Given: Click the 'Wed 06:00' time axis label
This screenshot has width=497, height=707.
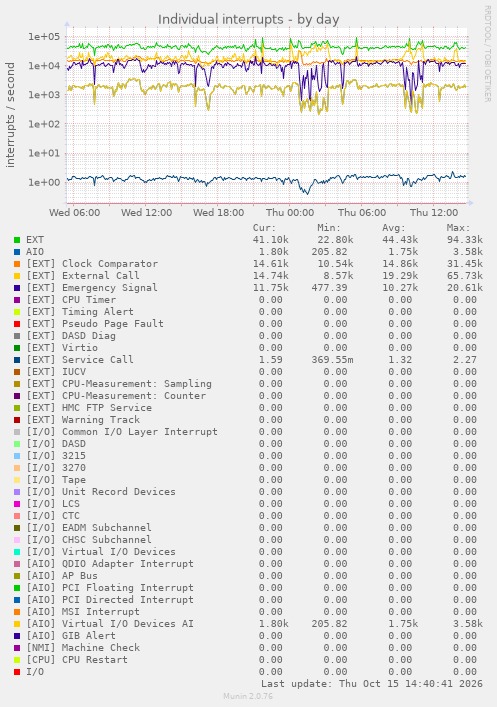Looking at the screenshot, I should [x=74, y=212].
